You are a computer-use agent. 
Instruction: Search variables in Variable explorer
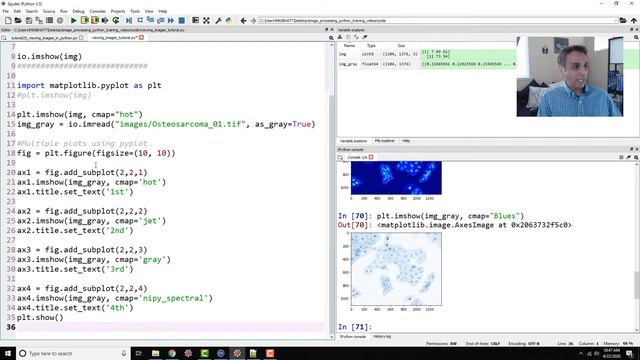[x=636, y=37]
